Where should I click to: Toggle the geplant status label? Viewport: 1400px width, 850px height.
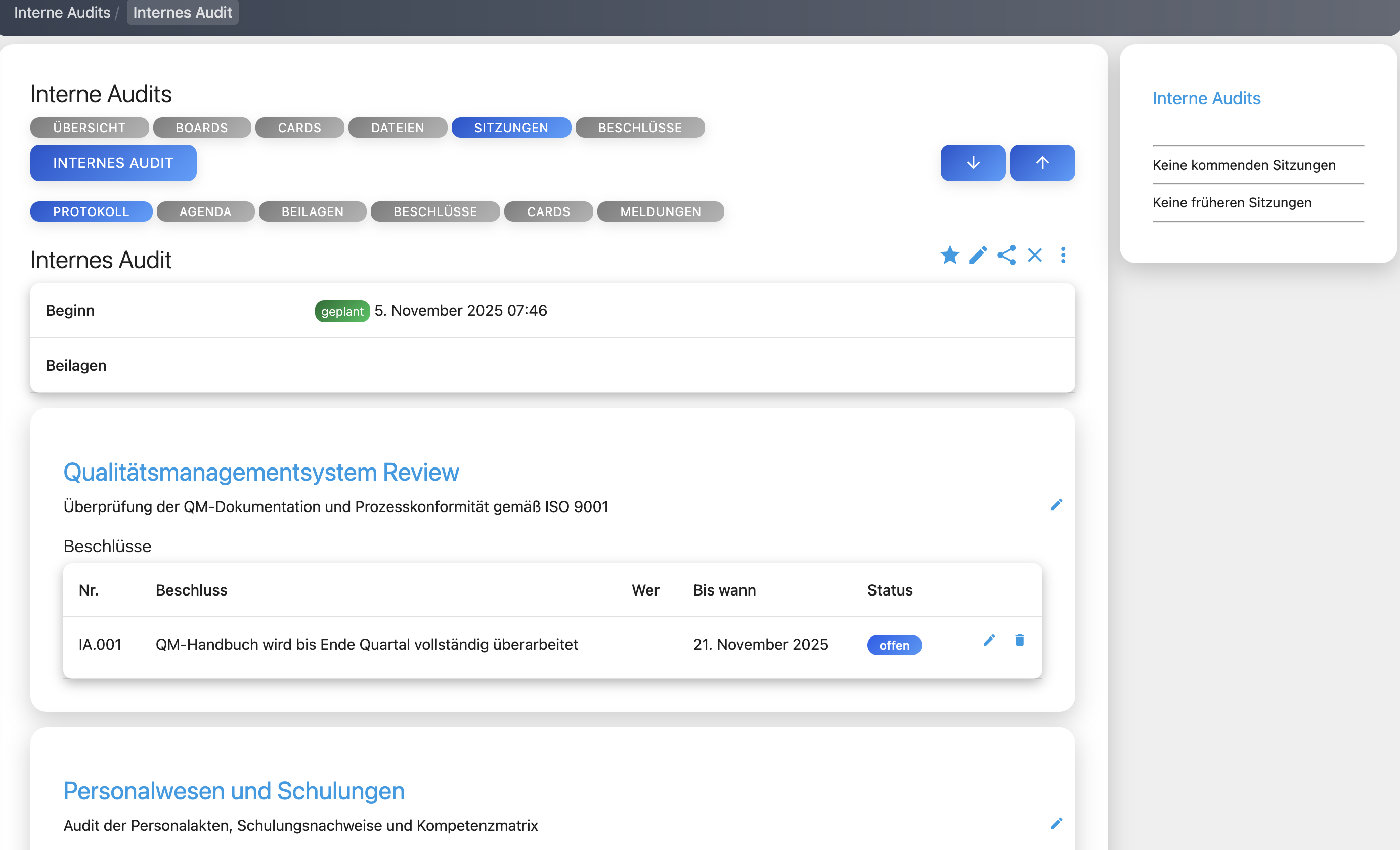[x=341, y=311]
